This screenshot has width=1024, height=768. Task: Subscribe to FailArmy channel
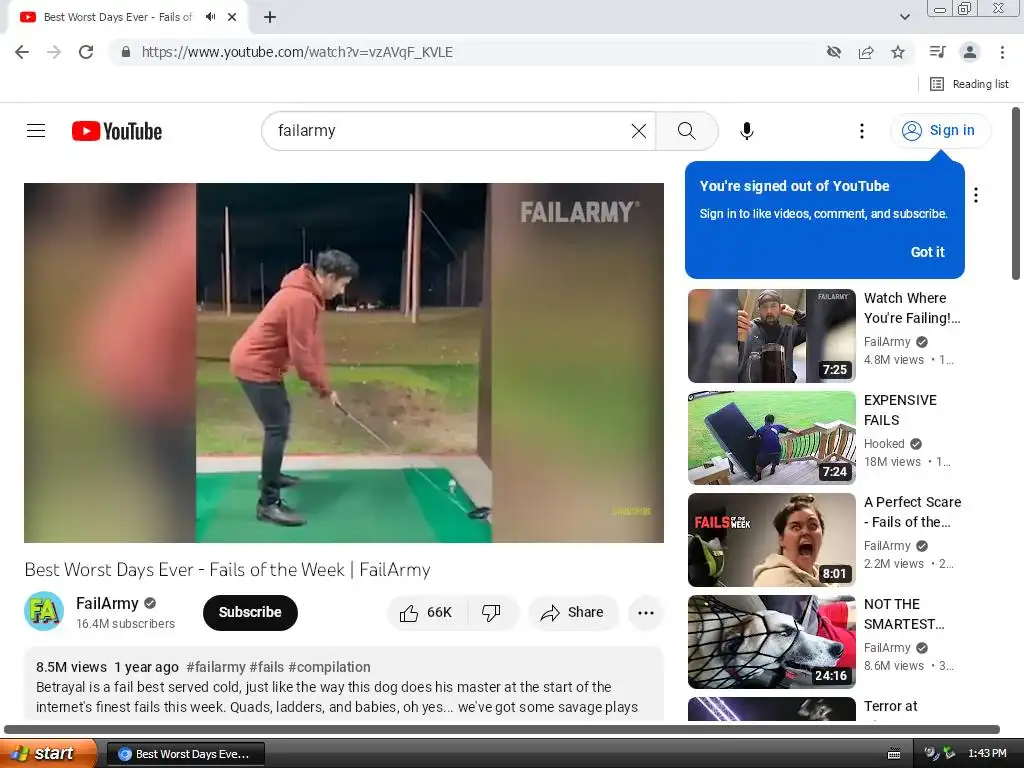(x=250, y=613)
